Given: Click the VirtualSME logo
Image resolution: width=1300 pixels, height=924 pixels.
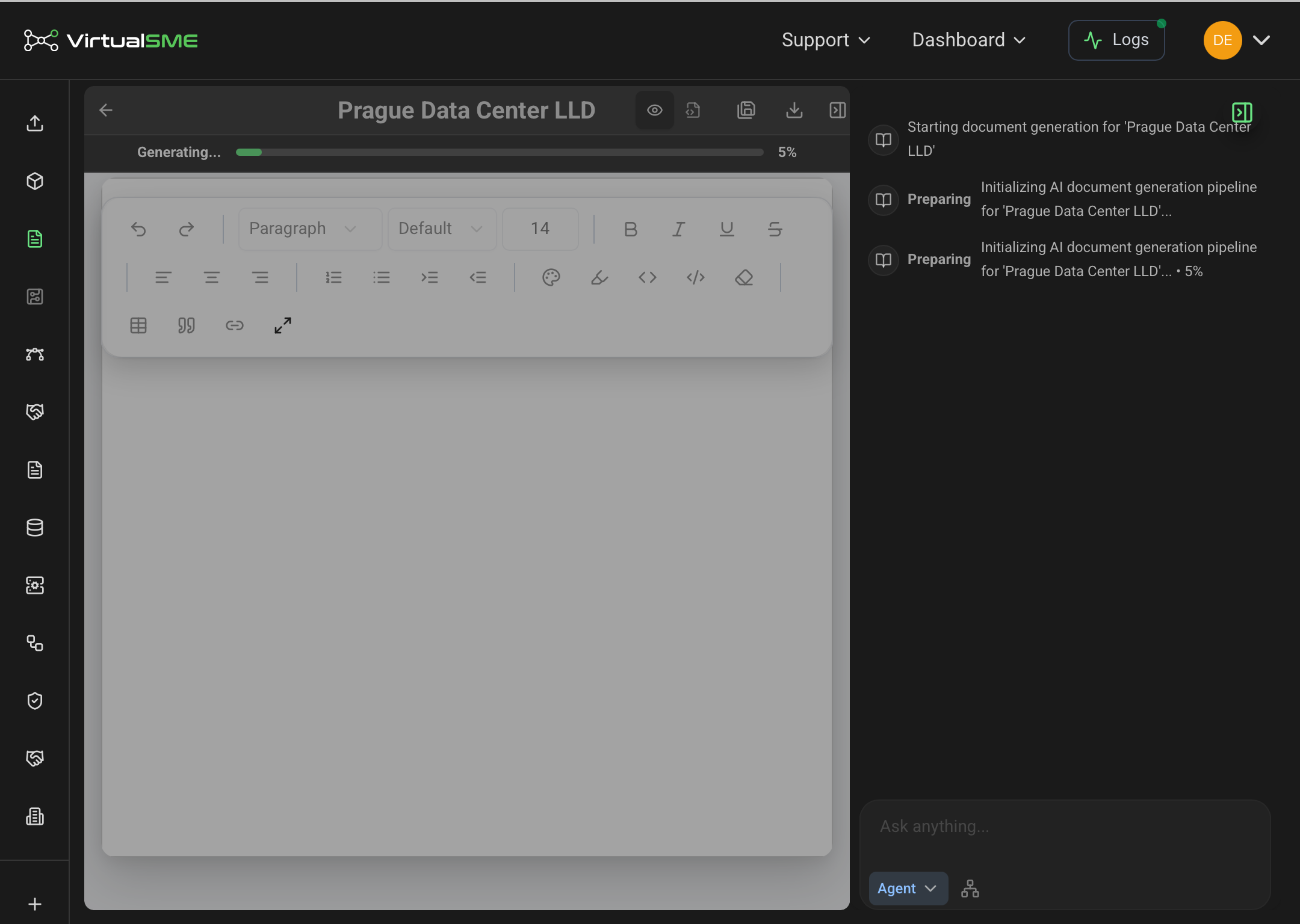Looking at the screenshot, I should 111,40.
